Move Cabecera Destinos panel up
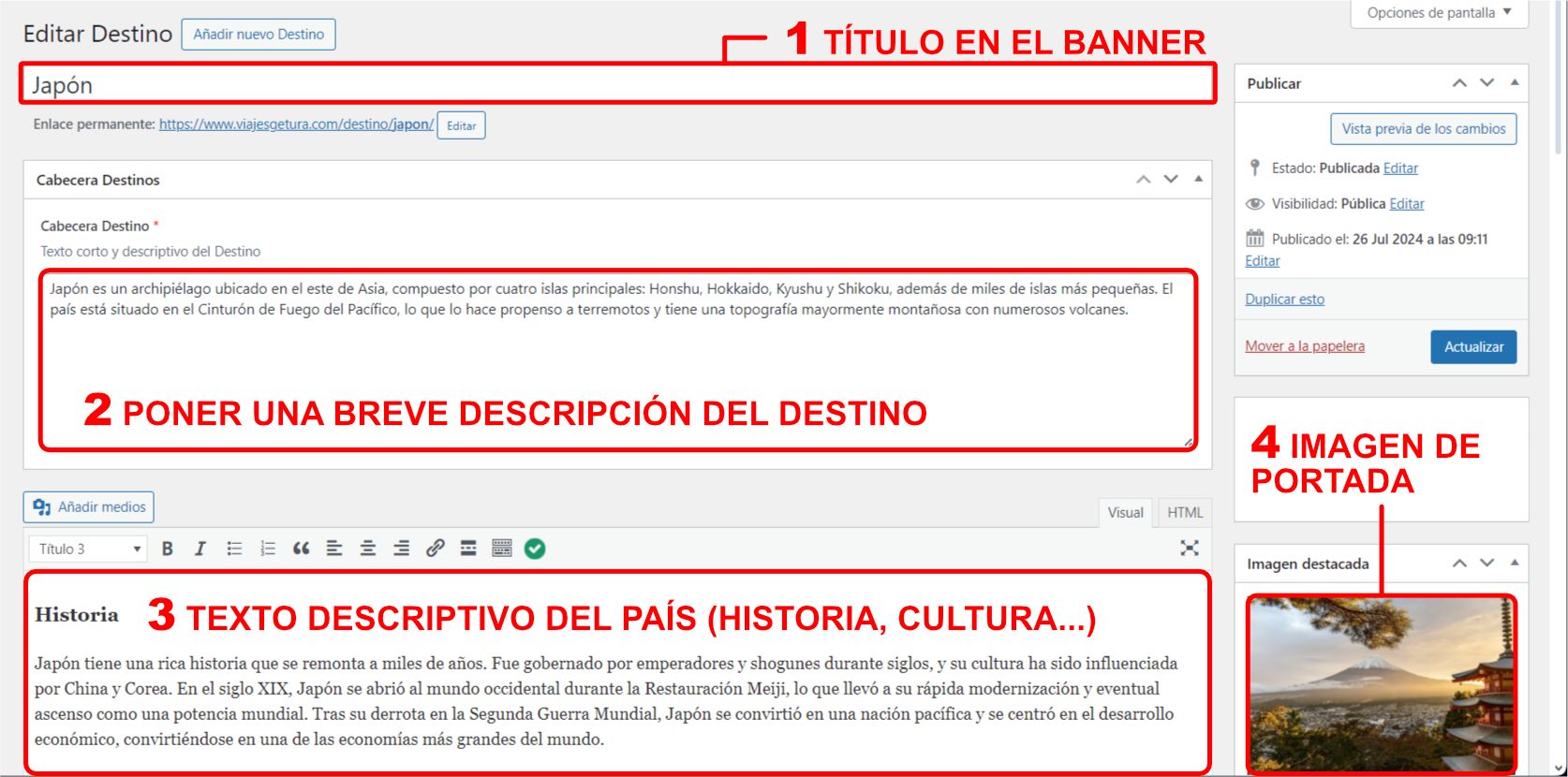1568x777 pixels. click(1144, 179)
